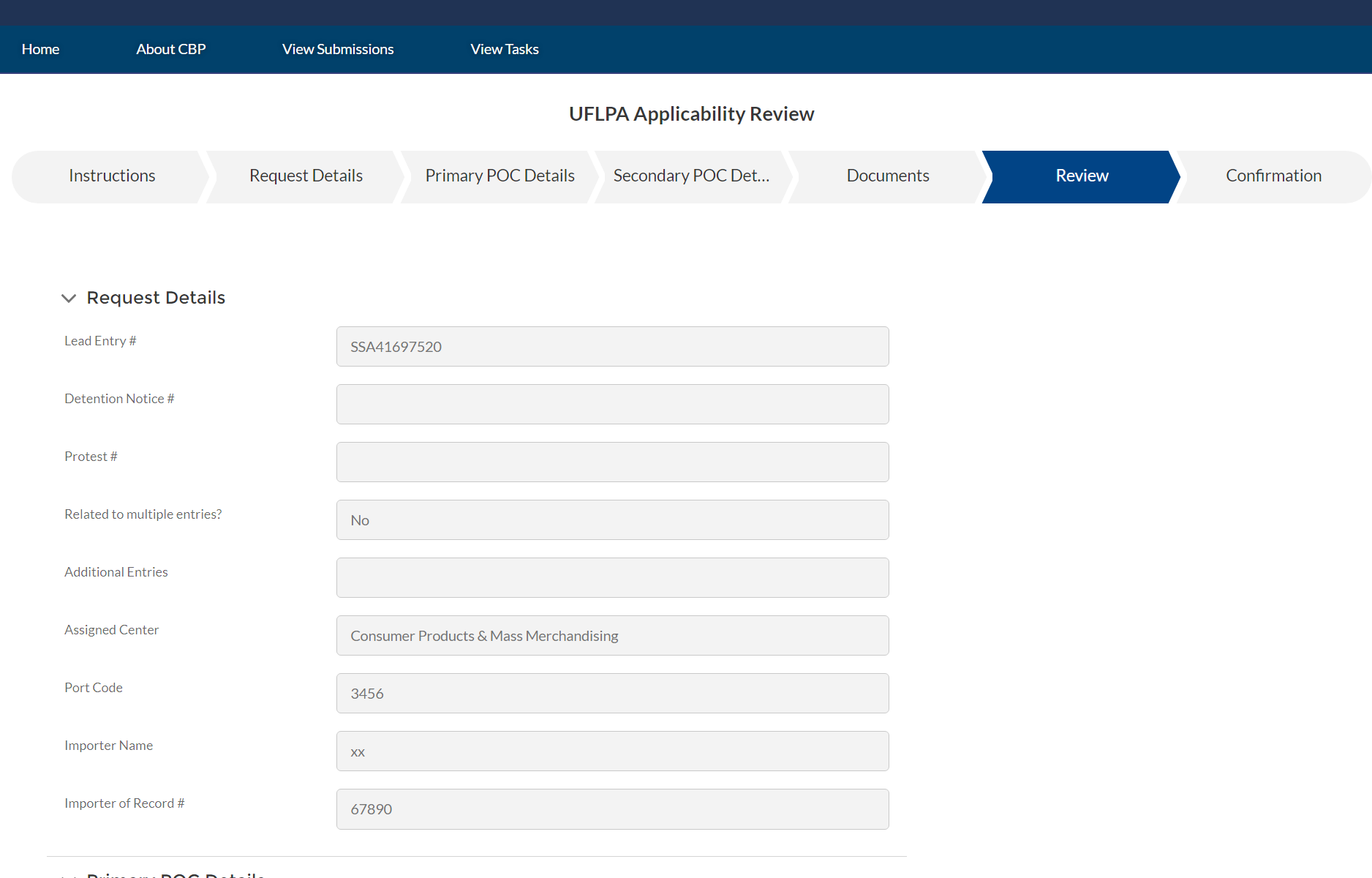Open View Tasks in navigation bar

(505, 49)
